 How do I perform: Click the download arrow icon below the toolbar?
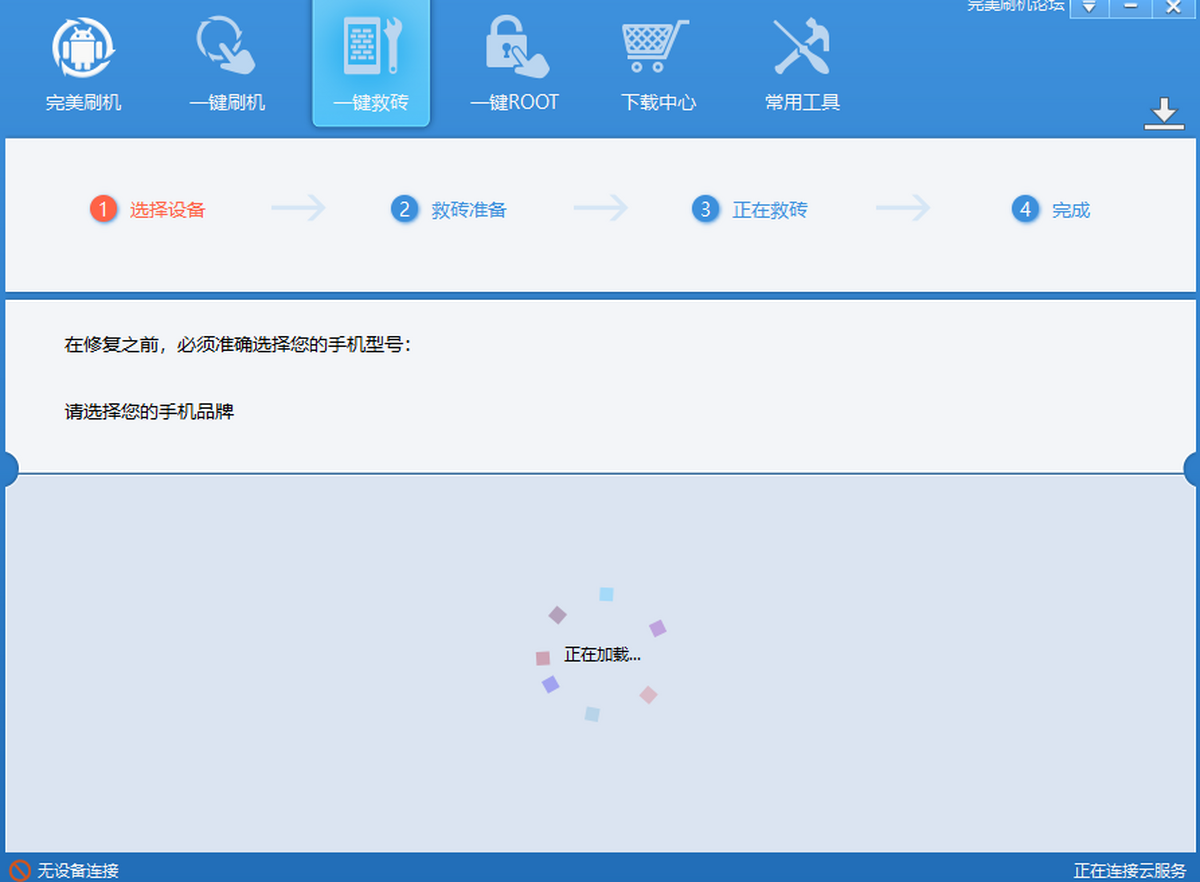[x=1164, y=113]
